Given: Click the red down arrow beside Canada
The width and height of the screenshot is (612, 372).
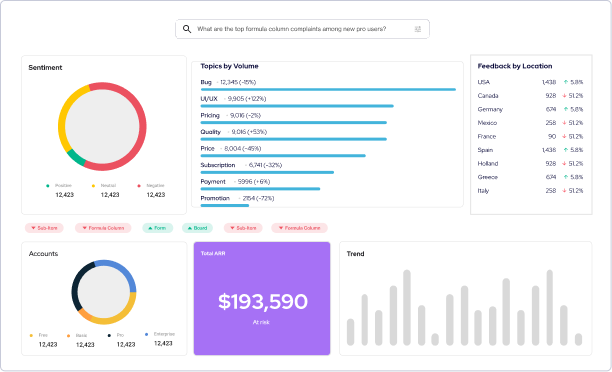Looking at the screenshot, I should pyautogui.click(x=564, y=96).
